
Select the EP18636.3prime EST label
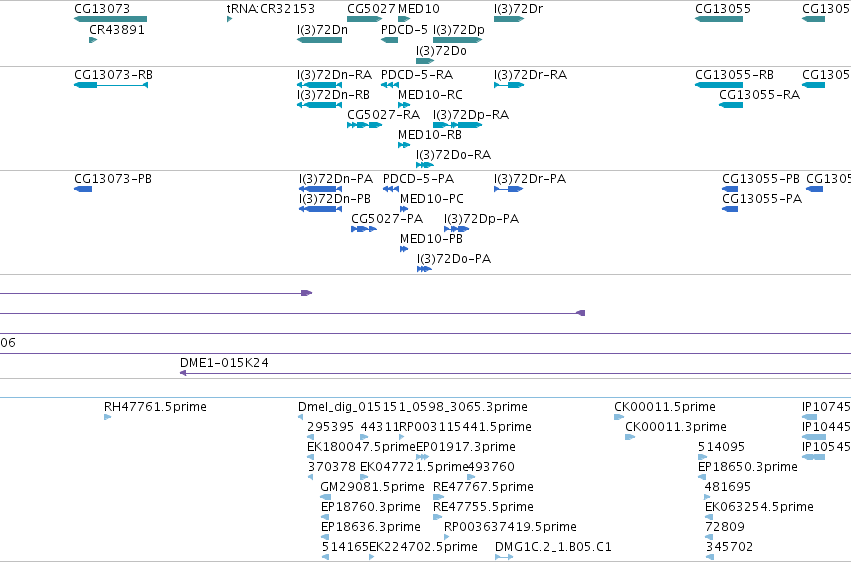[x=371, y=527]
